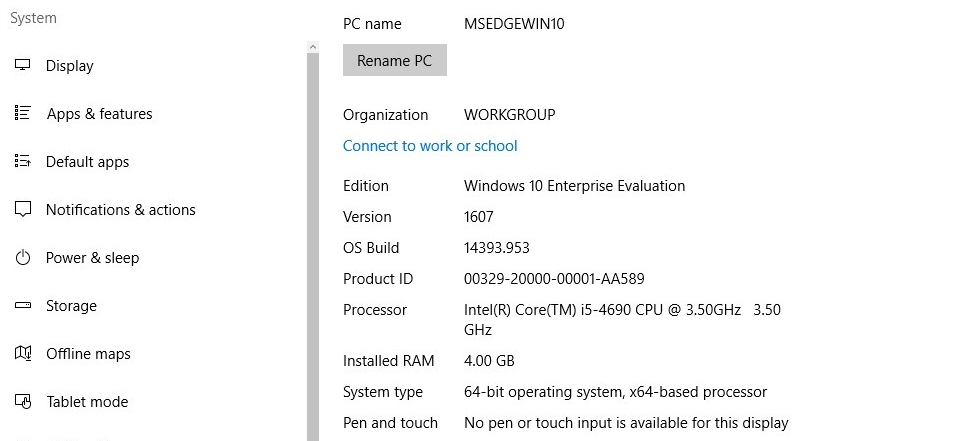Select Power & sleep settings
Screen dimensions: 967x441
tap(93, 258)
